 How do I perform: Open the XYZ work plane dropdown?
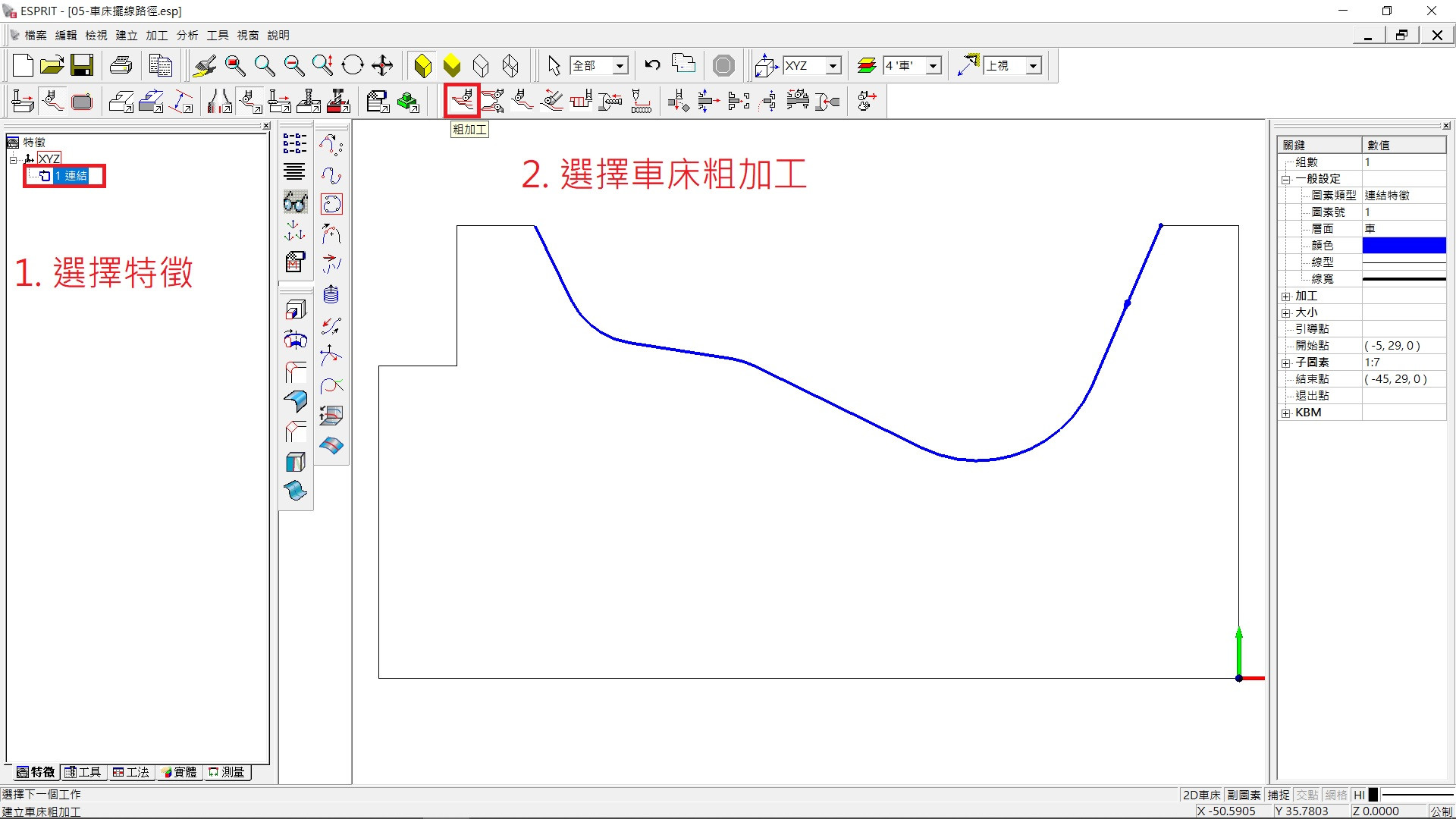pos(833,66)
